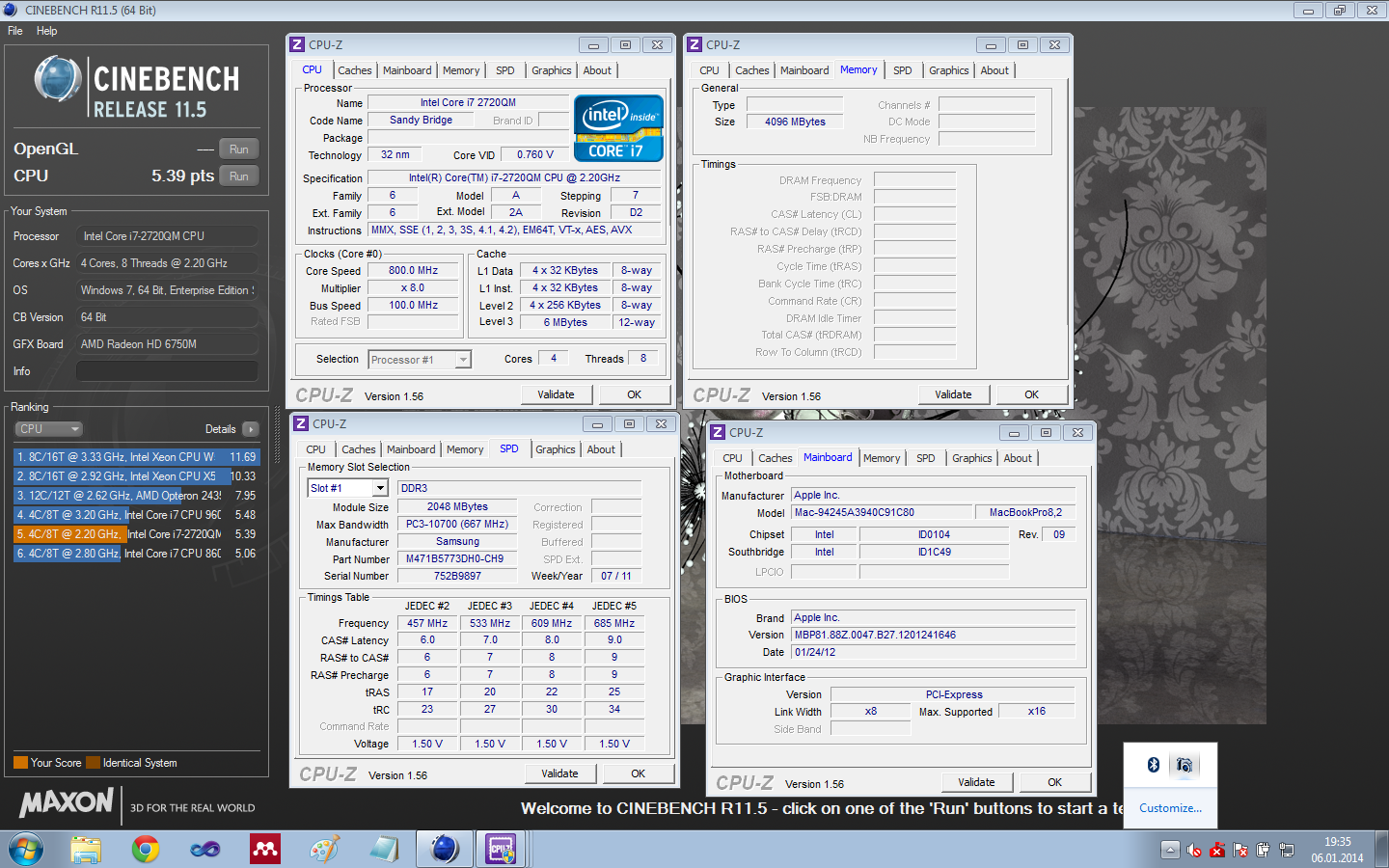The width and height of the screenshot is (1389, 868).
Task: Click Validate in CPU-Z SPD window
Action: pyautogui.click(x=559, y=773)
